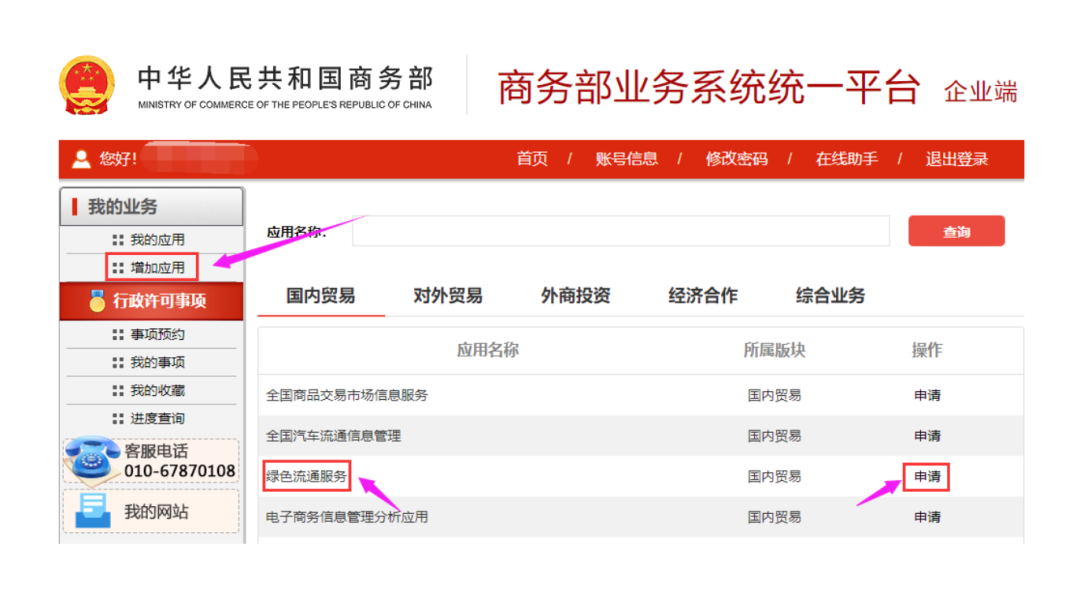Screen dimensions: 1080x595
Task: Click the customer service phone number 010-67870108
Action: pos(179,471)
